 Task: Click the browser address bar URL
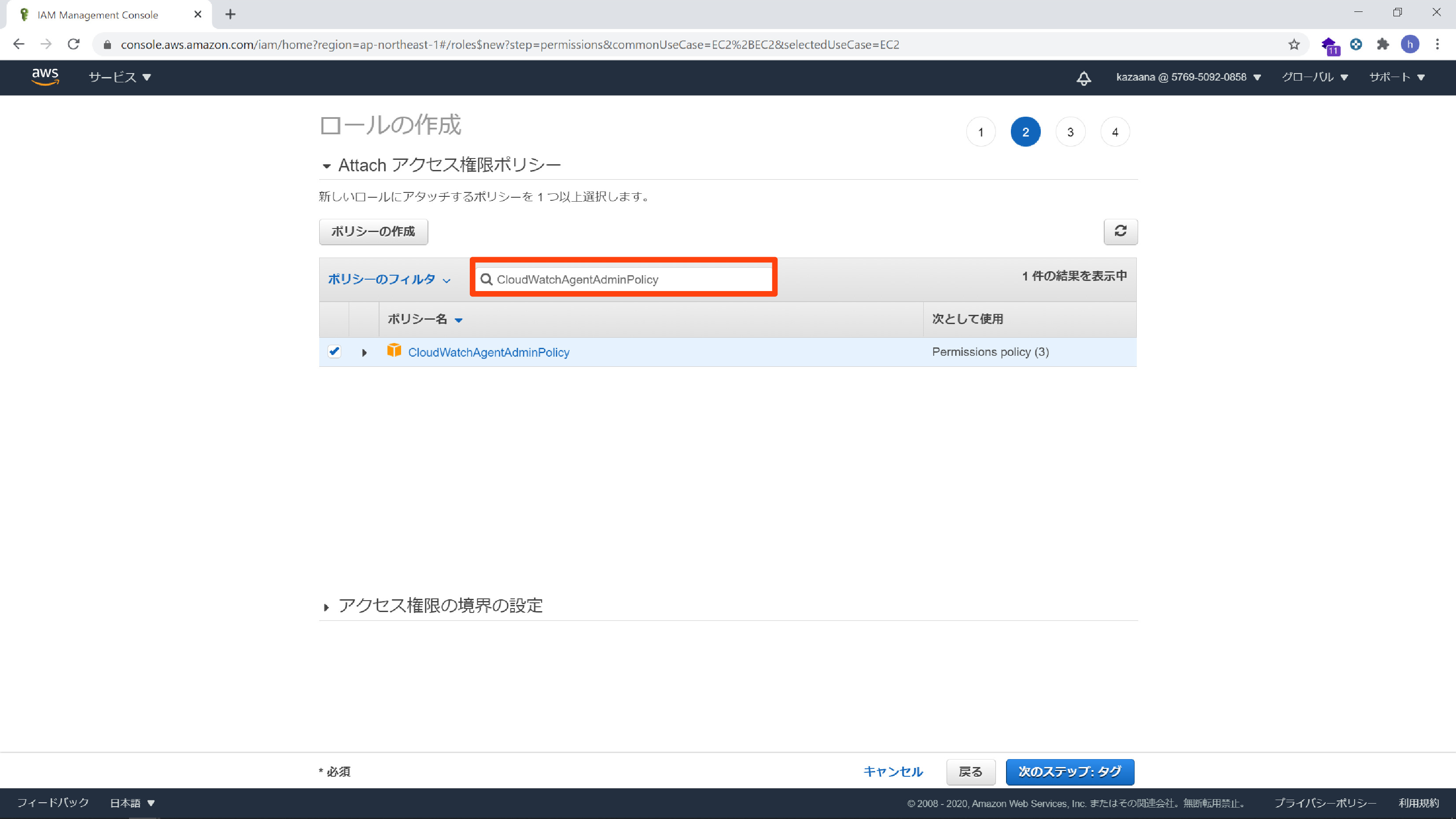pos(510,44)
